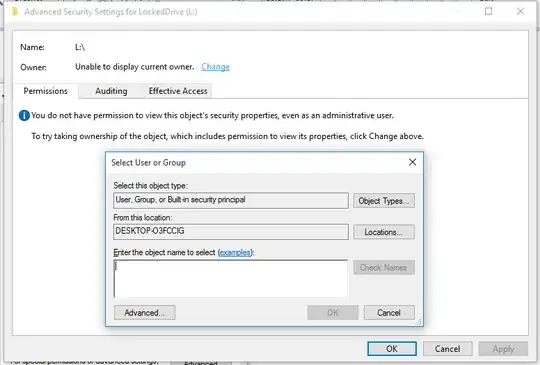The height and width of the screenshot is (365, 540).
Task: Click the Check Names button
Action: click(x=384, y=268)
